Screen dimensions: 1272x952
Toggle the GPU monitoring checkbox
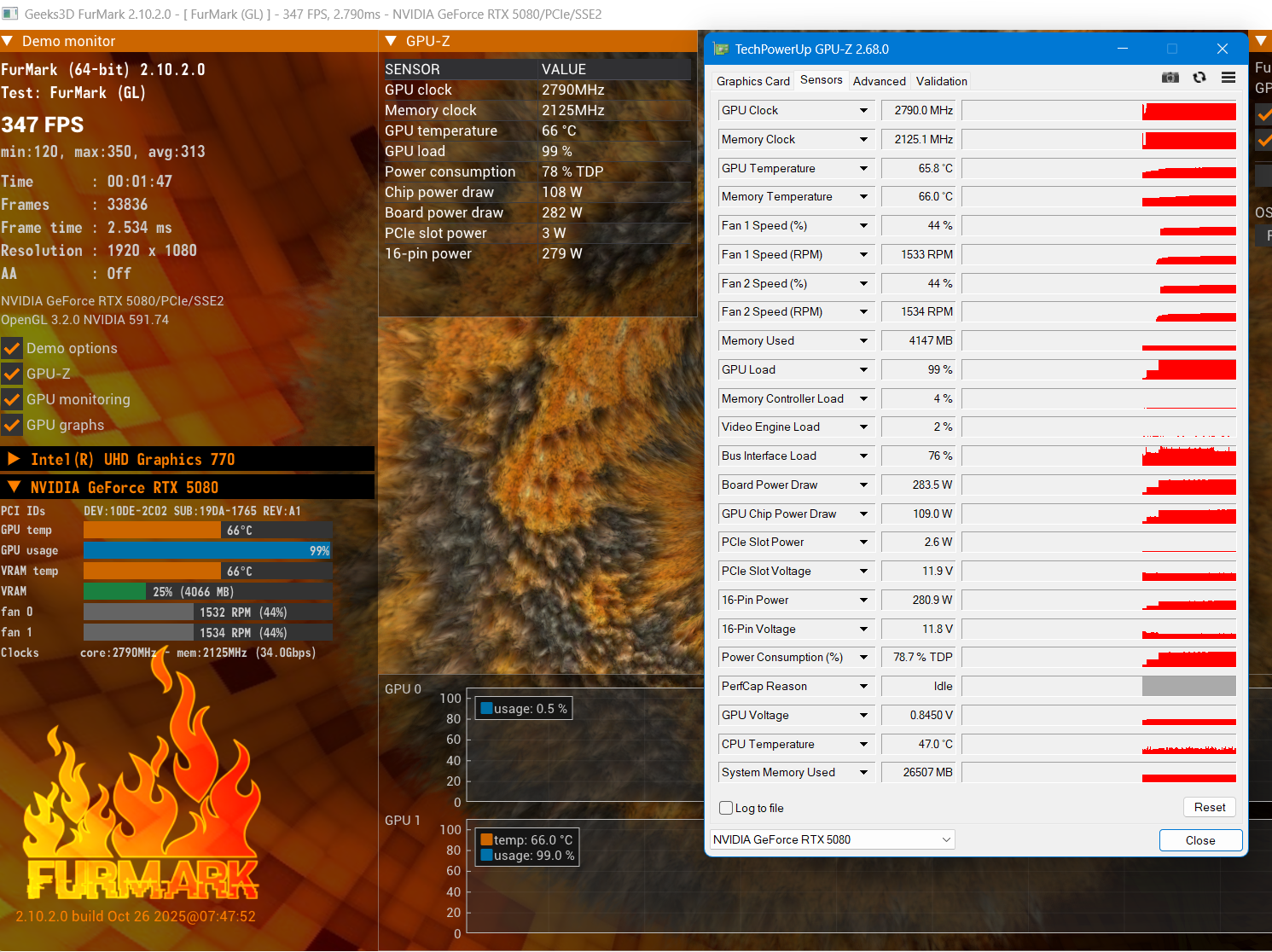pos(11,399)
